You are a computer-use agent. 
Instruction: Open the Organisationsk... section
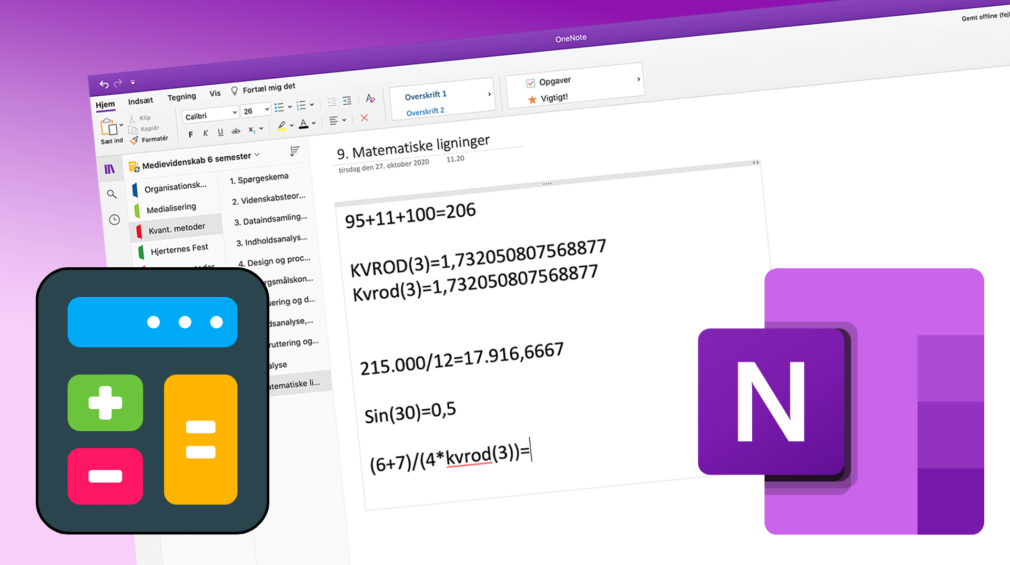(175, 187)
